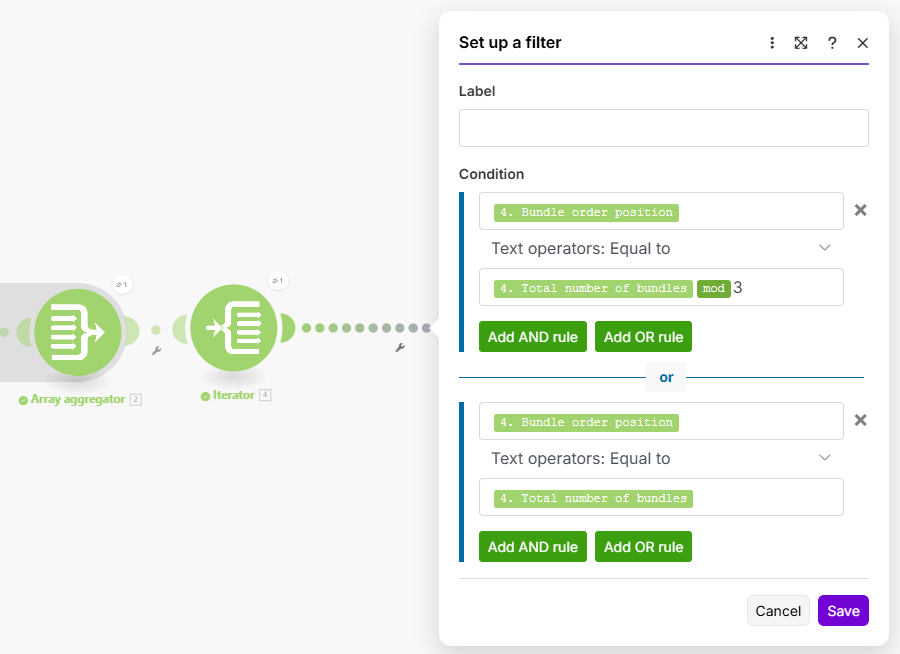Click the wrench icon after Array aggregator
This screenshot has height=654, width=900.
(156, 351)
